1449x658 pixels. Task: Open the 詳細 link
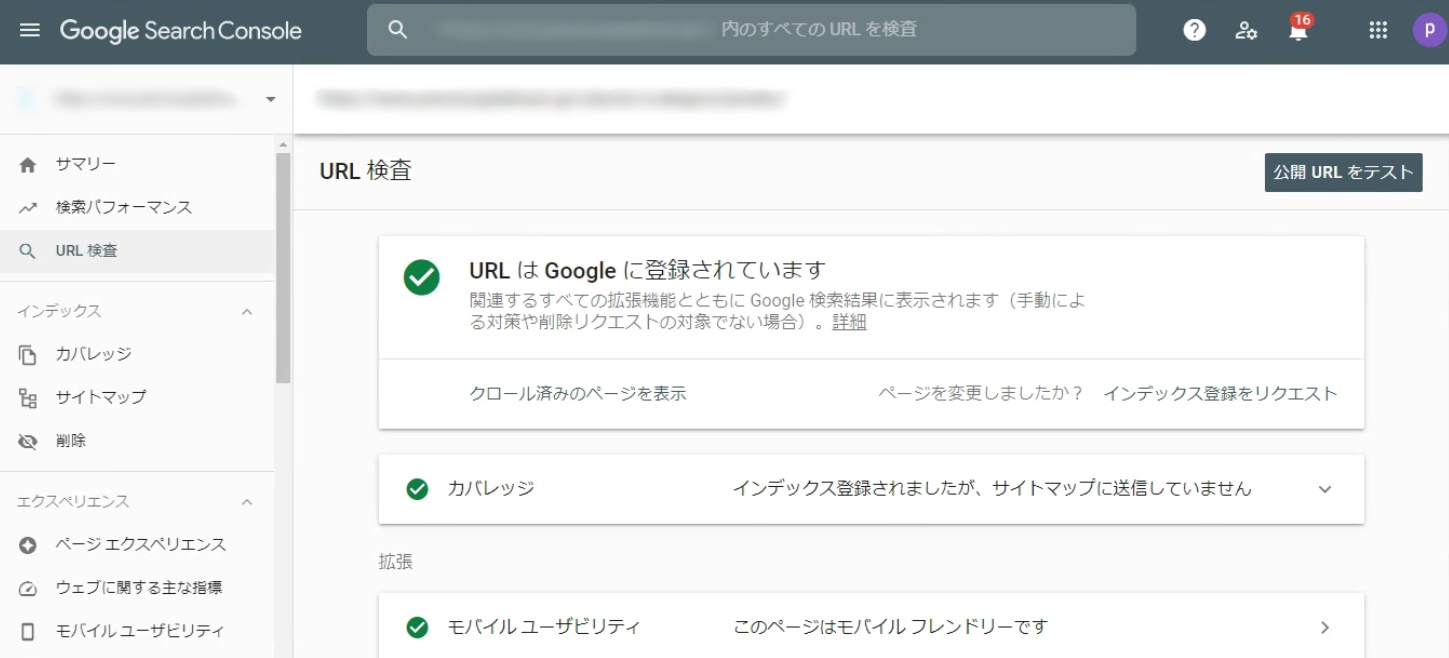pos(849,322)
